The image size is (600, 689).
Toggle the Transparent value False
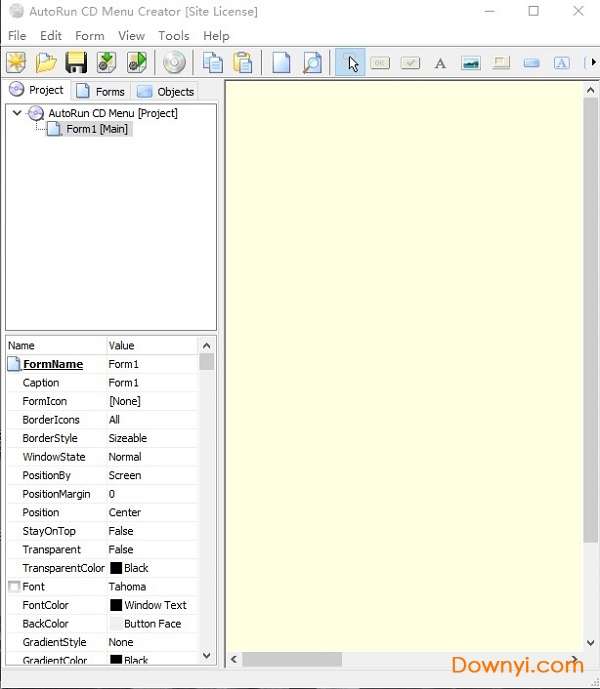(x=121, y=549)
